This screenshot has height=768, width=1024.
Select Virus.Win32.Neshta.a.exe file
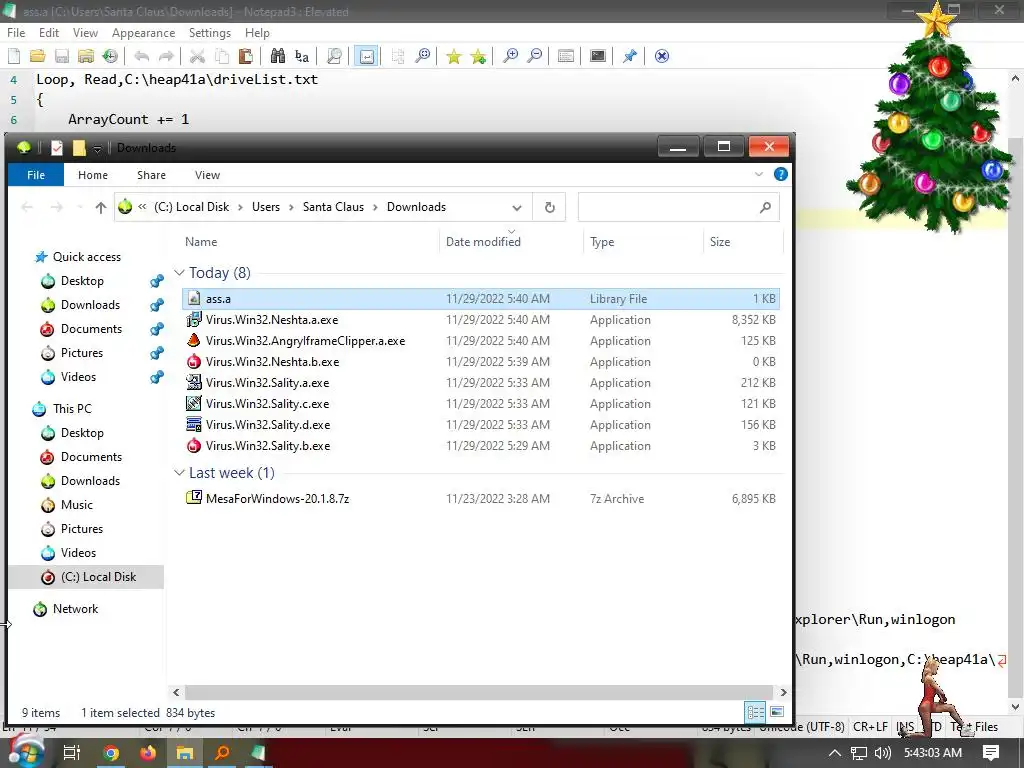pos(481,320)
